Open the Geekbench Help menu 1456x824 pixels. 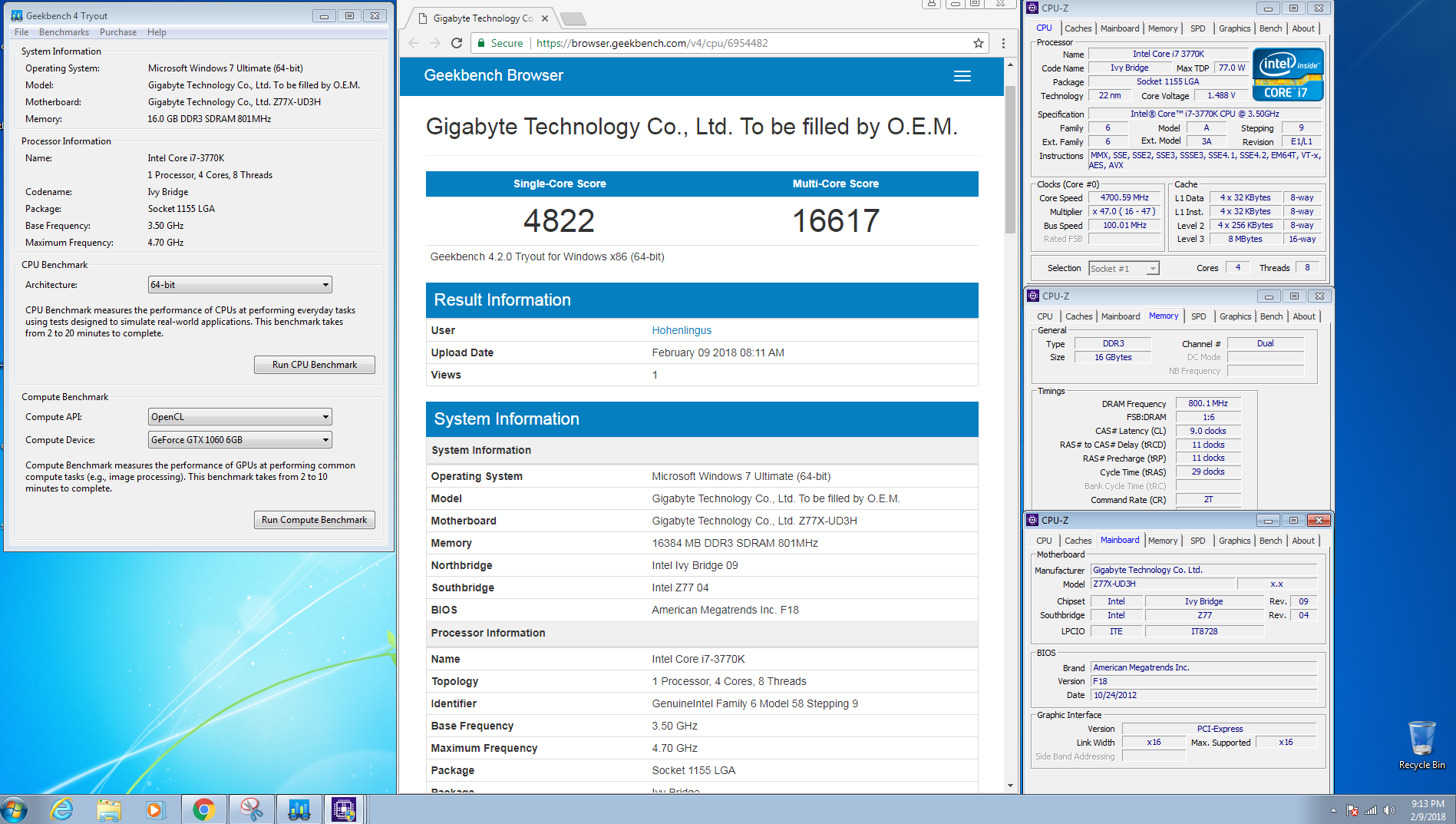click(x=157, y=32)
